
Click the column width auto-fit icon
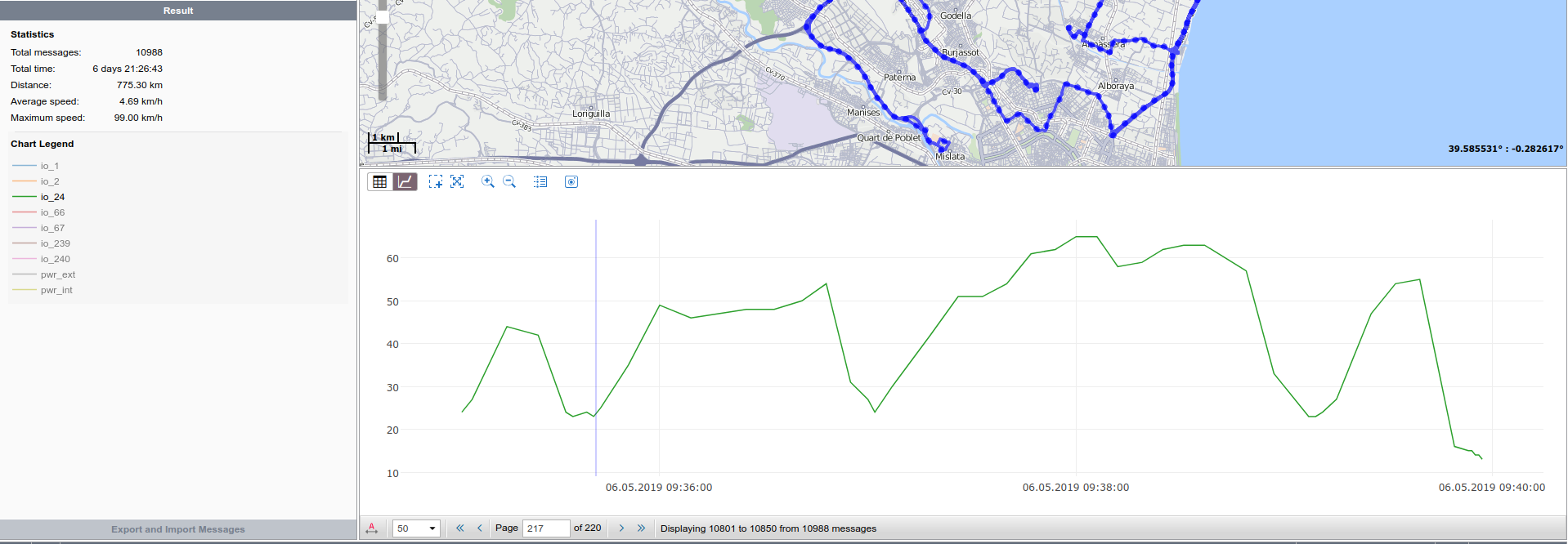coord(372,528)
